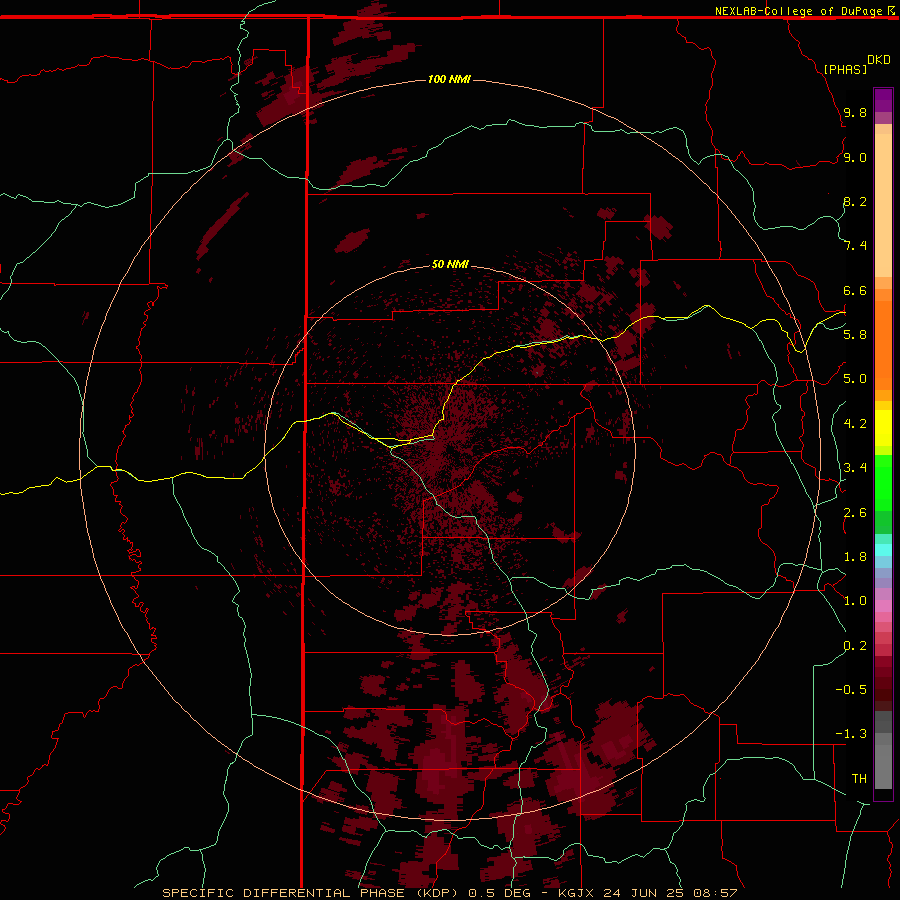Click the -0.5 scale value
Screen dimensions: 900x900
[x=851, y=690]
